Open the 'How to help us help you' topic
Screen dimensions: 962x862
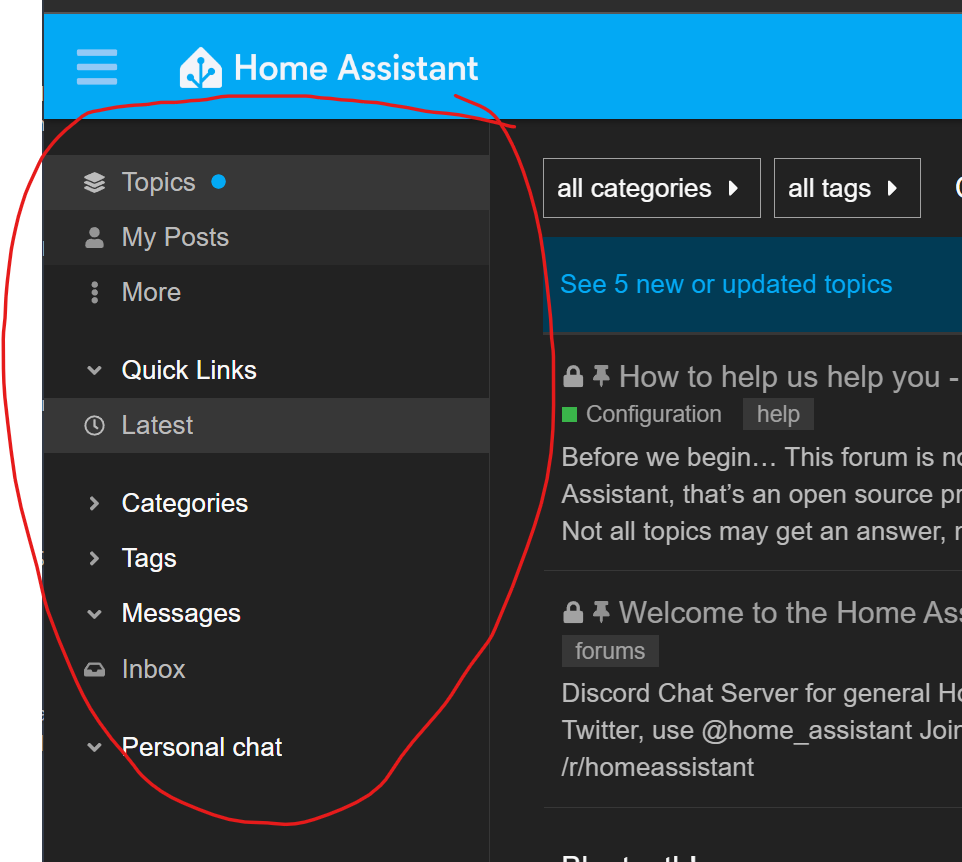click(x=790, y=377)
